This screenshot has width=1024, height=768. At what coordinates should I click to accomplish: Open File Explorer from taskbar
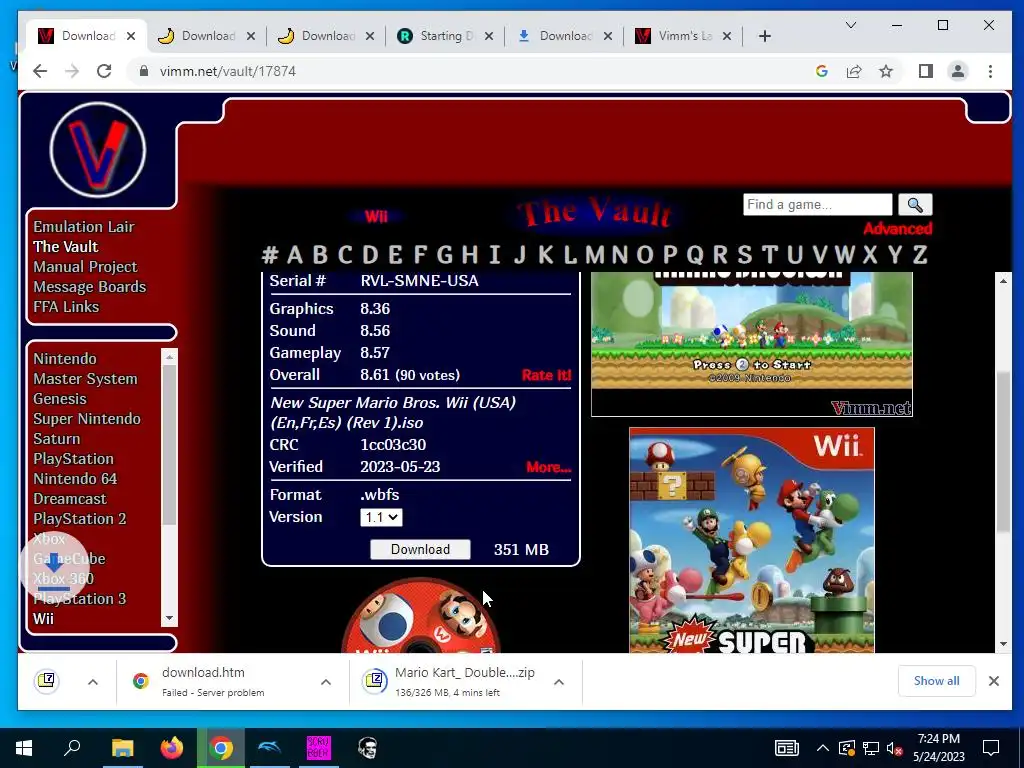click(x=122, y=748)
